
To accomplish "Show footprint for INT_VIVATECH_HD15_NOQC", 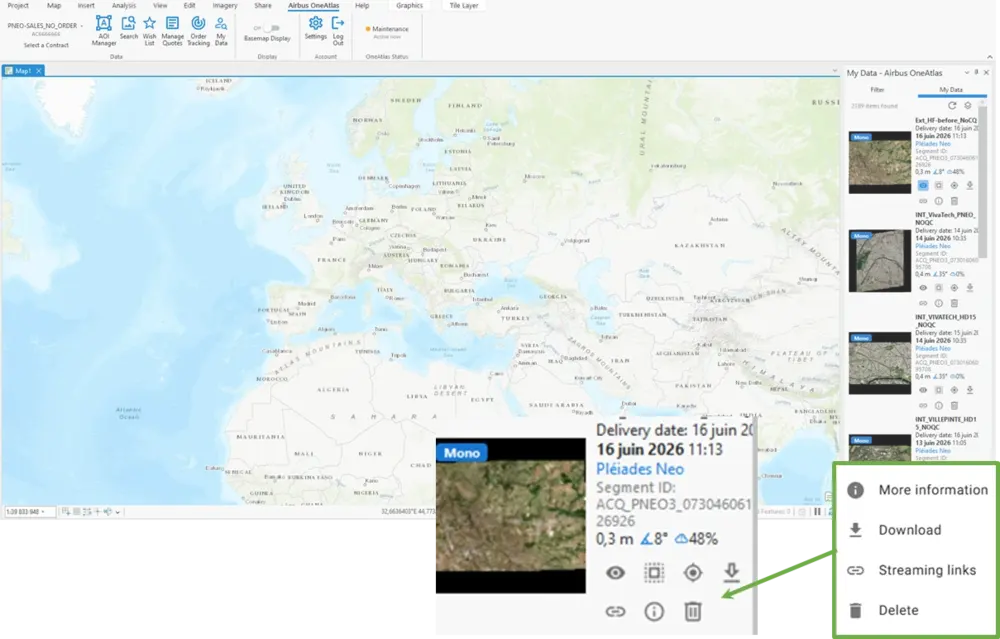I will 939,390.
